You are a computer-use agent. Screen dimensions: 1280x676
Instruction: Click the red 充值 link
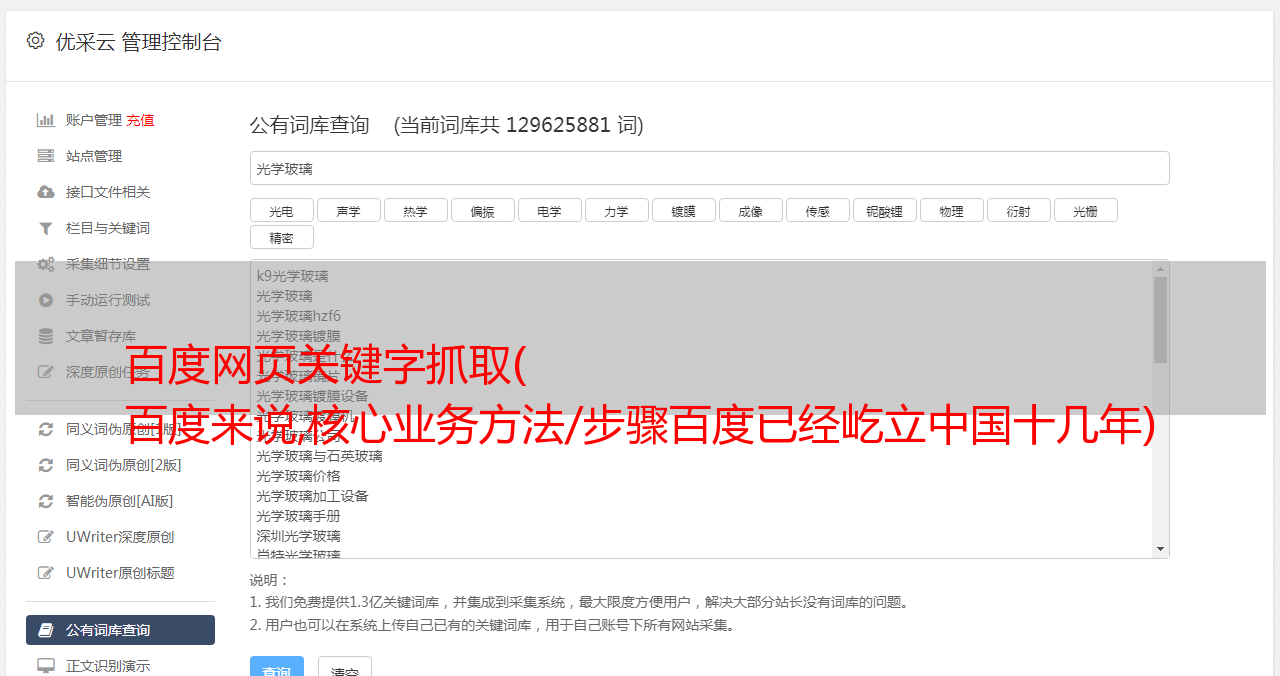pyautogui.click(x=140, y=120)
